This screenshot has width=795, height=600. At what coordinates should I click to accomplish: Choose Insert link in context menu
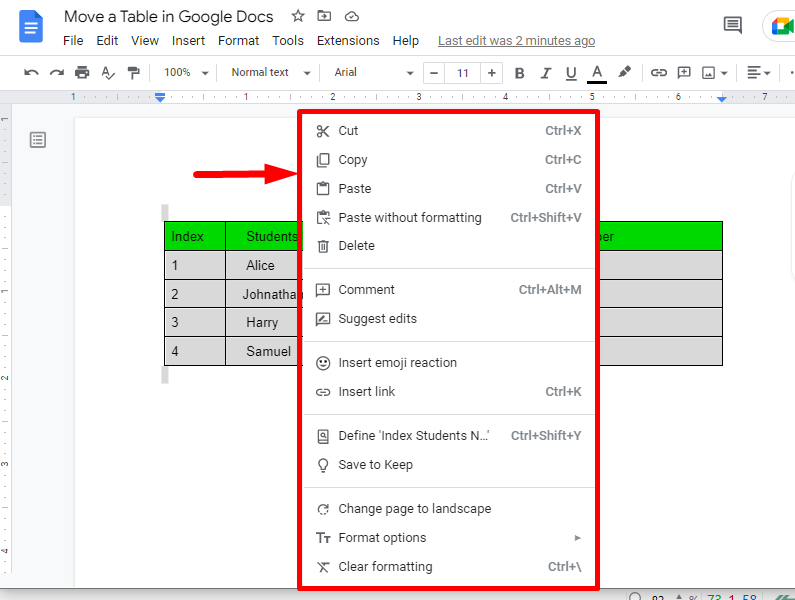click(449, 392)
